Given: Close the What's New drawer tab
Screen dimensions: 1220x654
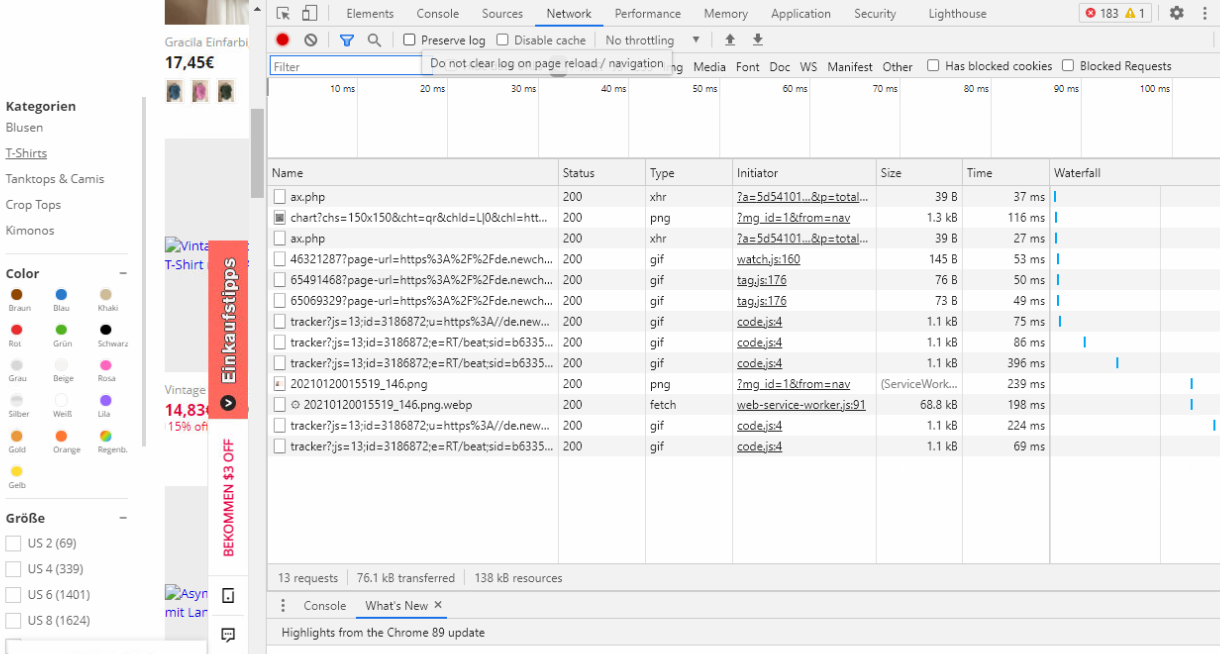Looking at the screenshot, I should tap(438, 605).
